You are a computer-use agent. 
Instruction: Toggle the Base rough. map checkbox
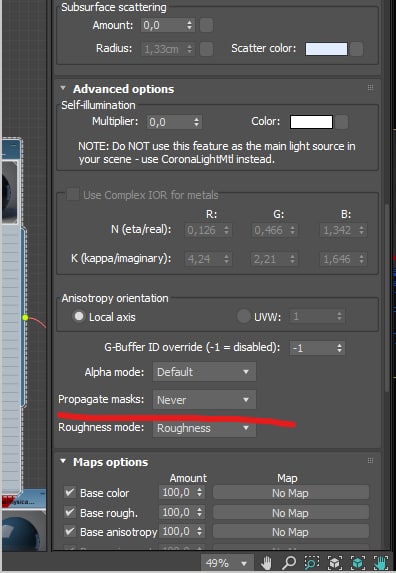click(69, 512)
